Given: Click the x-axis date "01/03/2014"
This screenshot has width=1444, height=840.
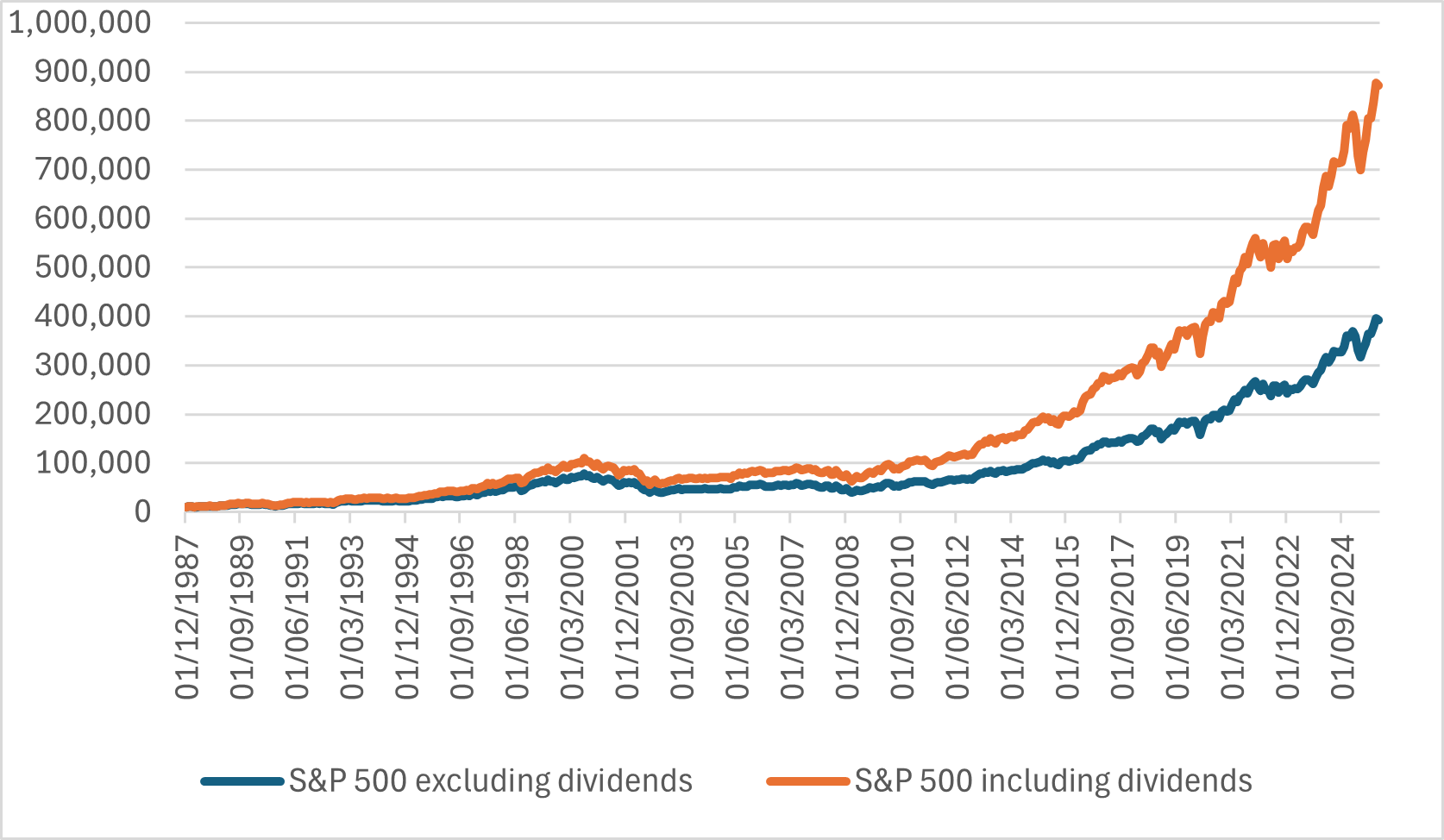Looking at the screenshot, I should 1013,617.
